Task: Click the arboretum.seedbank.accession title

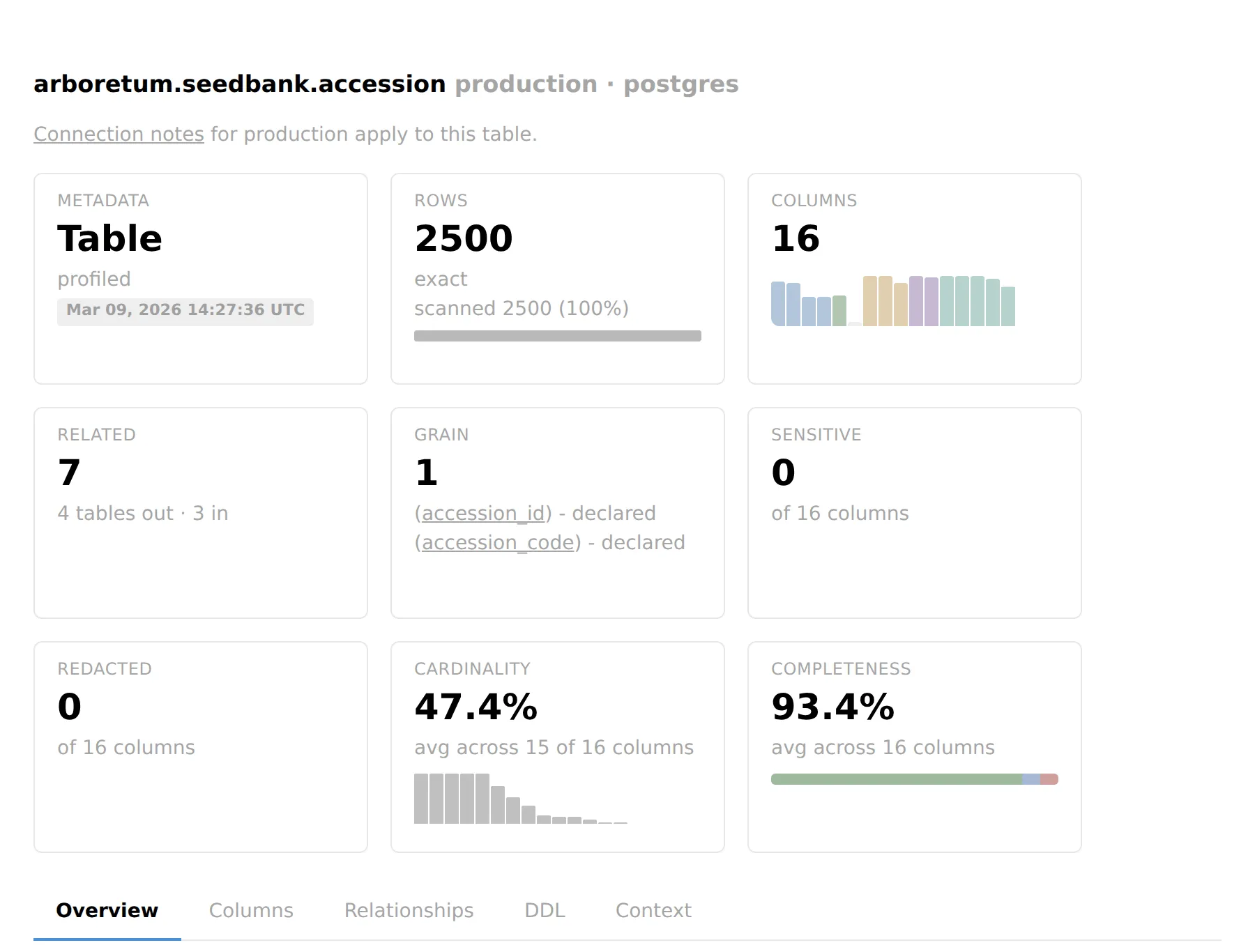Action: pyautogui.click(x=240, y=84)
